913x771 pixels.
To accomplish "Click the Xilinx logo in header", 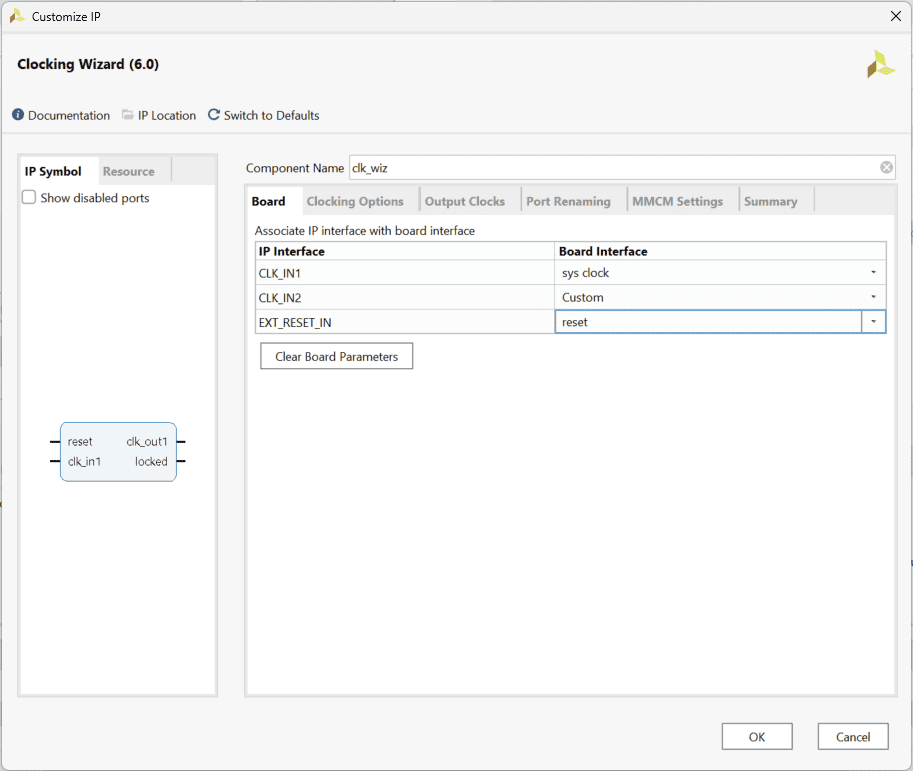I will [x=880, y=64].
